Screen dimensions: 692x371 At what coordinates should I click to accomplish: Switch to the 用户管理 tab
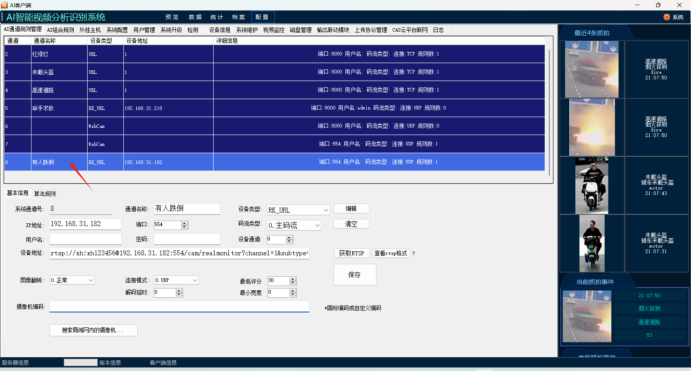point(144,30)
